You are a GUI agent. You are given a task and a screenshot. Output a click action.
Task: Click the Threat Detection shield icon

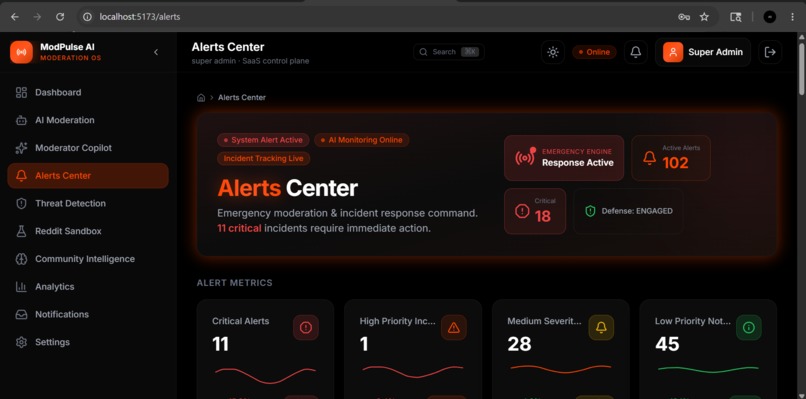(21, 204)
